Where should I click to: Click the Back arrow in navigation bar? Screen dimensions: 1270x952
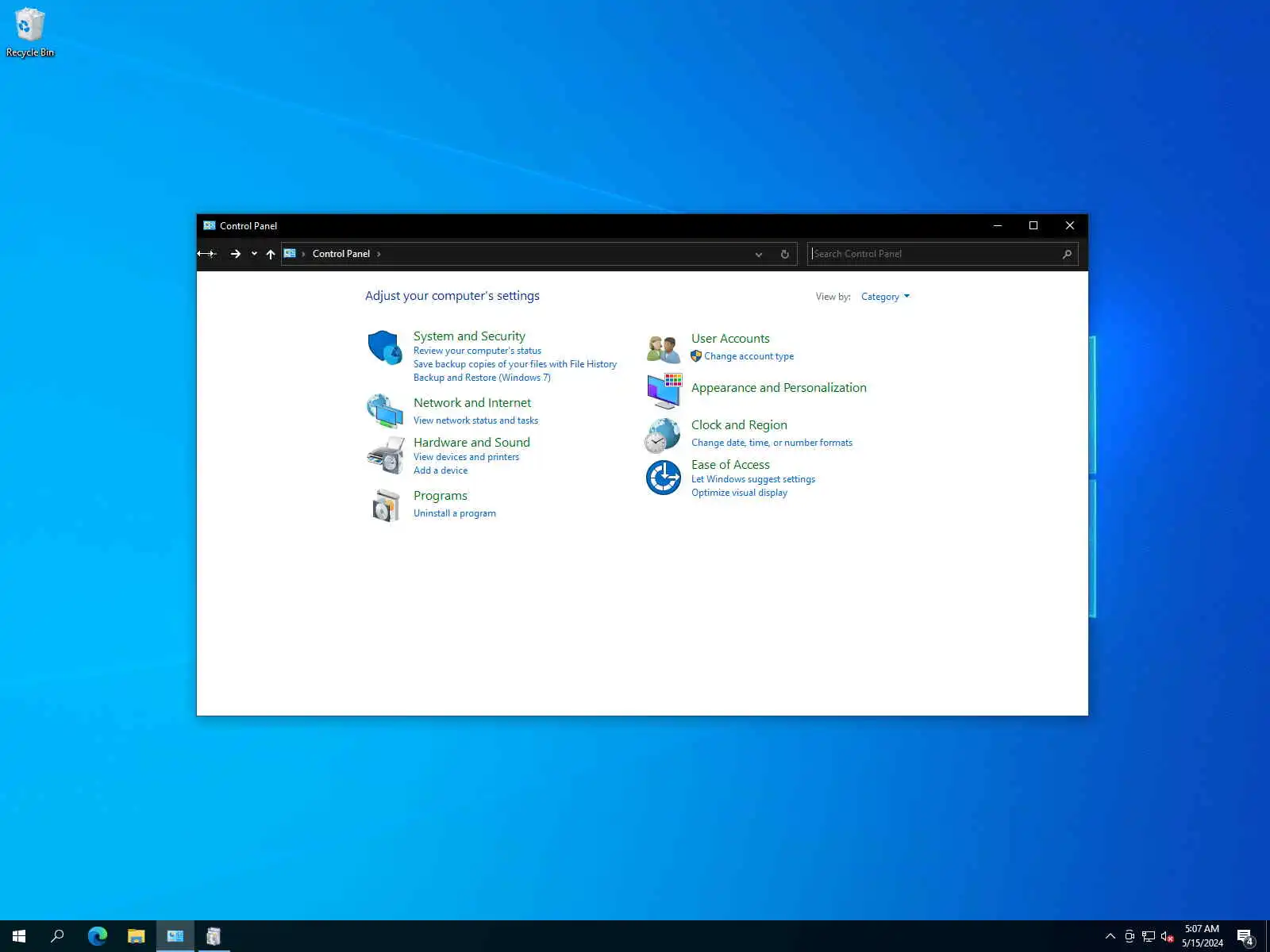(206, 254)
